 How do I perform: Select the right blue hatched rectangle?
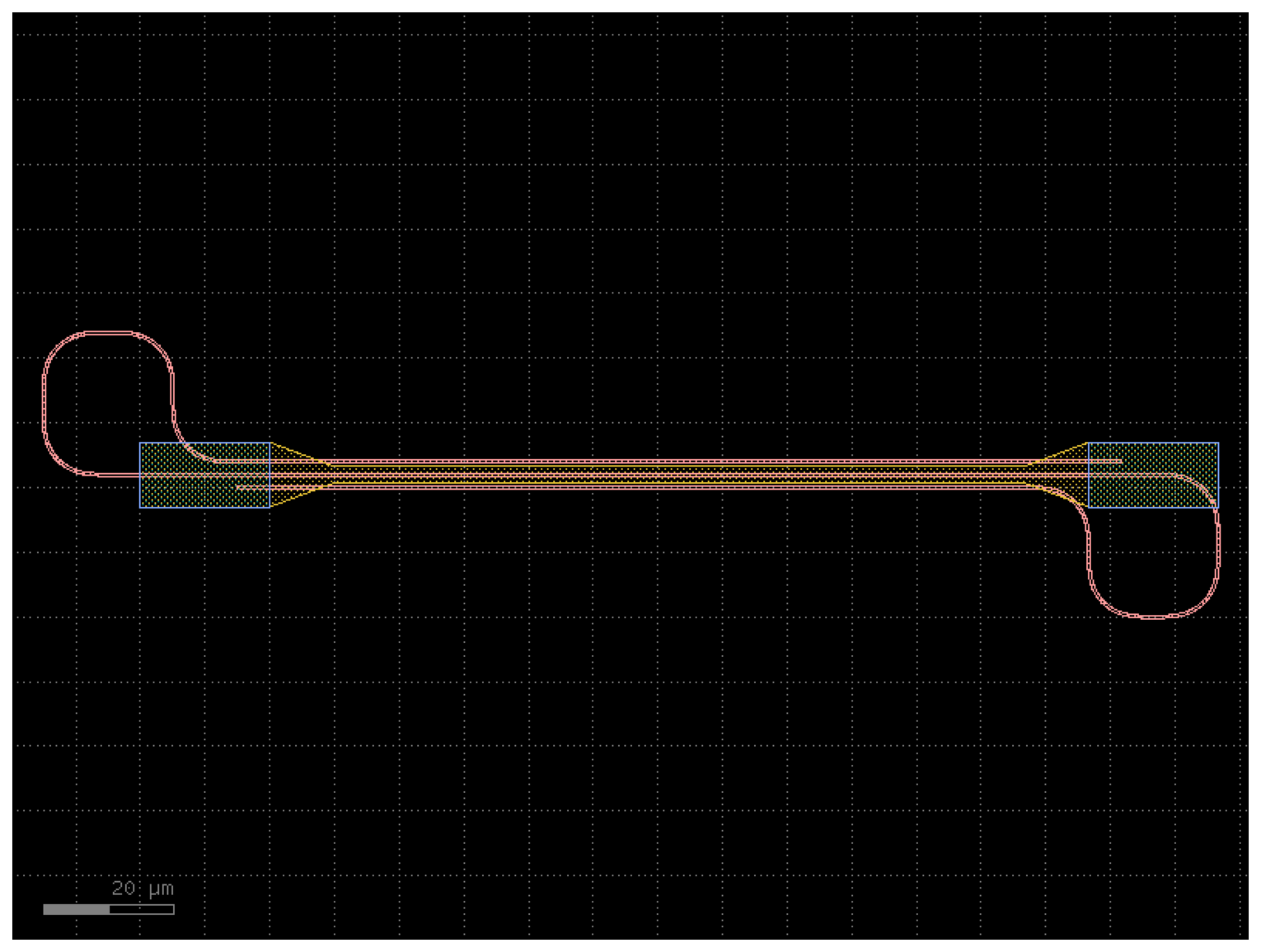(x=1153, y=475)
